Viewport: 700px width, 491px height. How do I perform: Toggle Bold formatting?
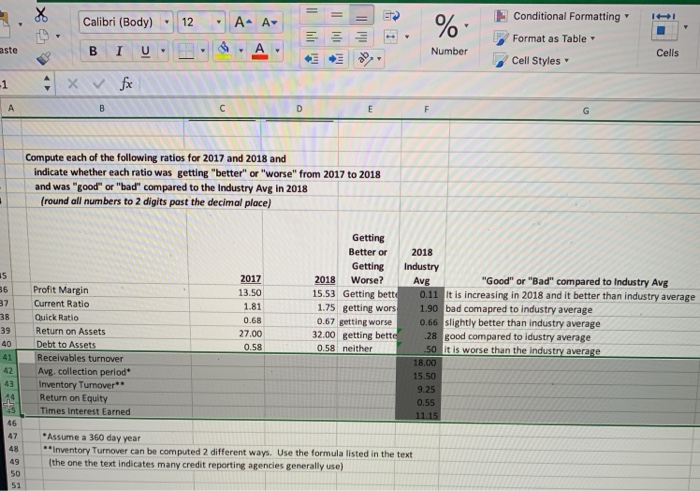93,51
